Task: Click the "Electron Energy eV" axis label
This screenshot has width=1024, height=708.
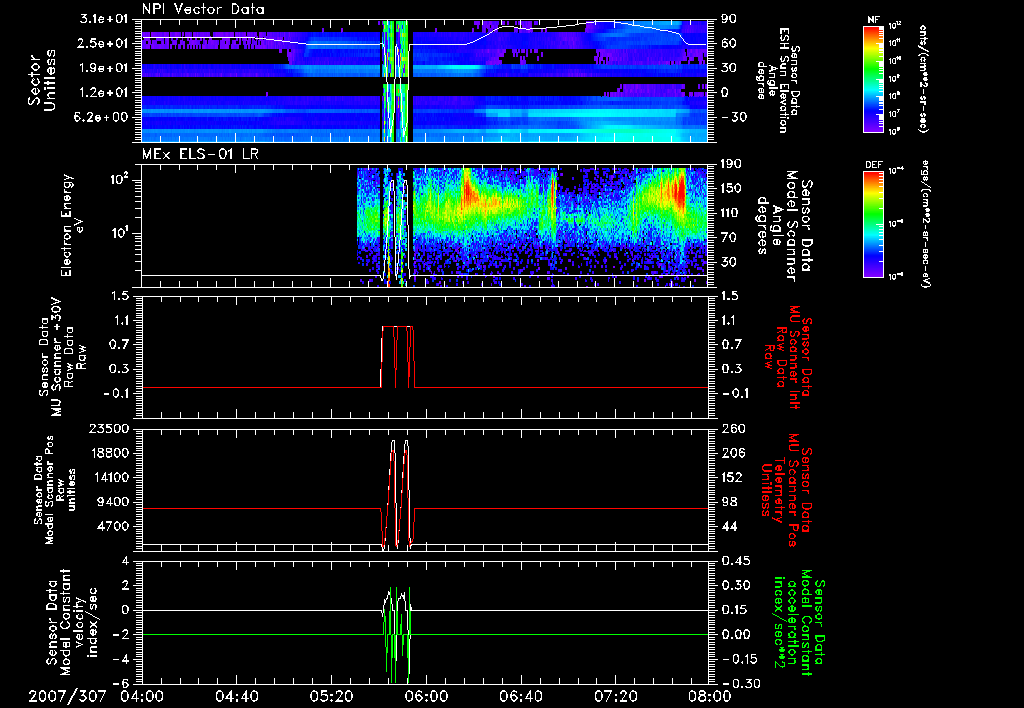Action: (x=72, y=226)
